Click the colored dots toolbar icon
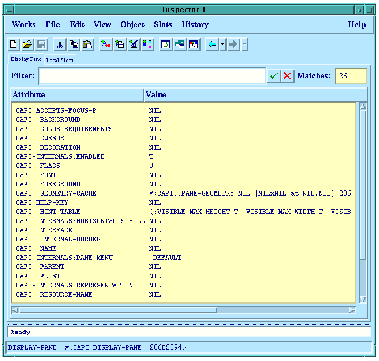379x361 pixels. tap(147, 44)
